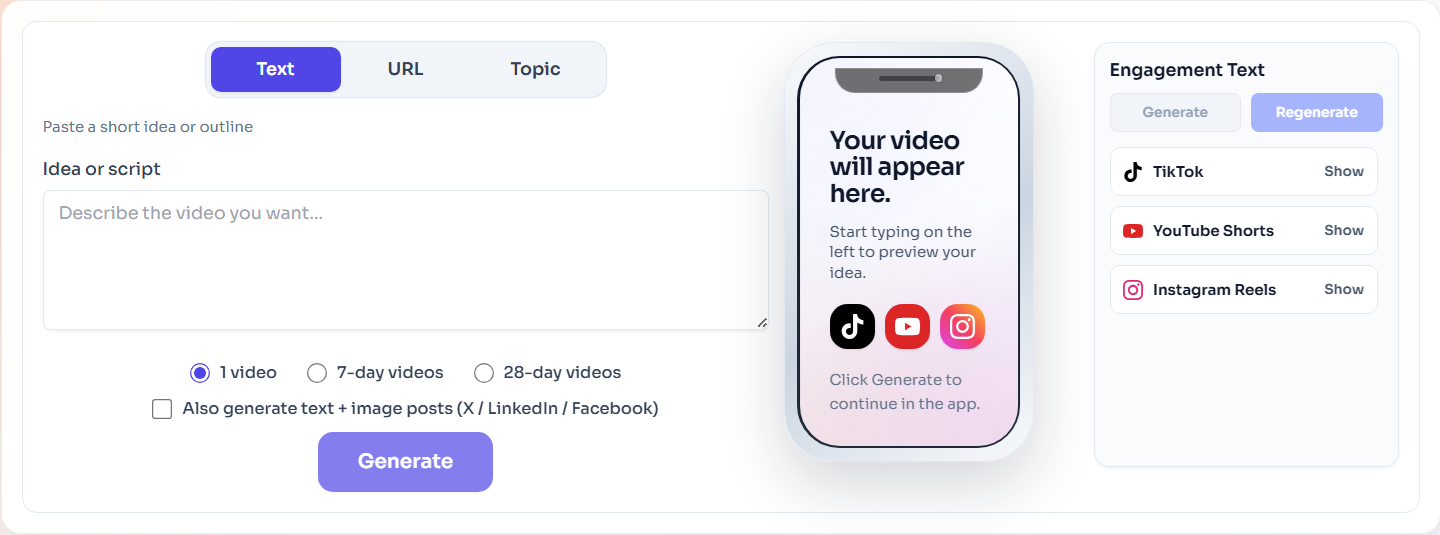The width and height of the screenshot is (1440, 535).
Task: Click the Instagram icon in phone preview
Action: (962, 327)
